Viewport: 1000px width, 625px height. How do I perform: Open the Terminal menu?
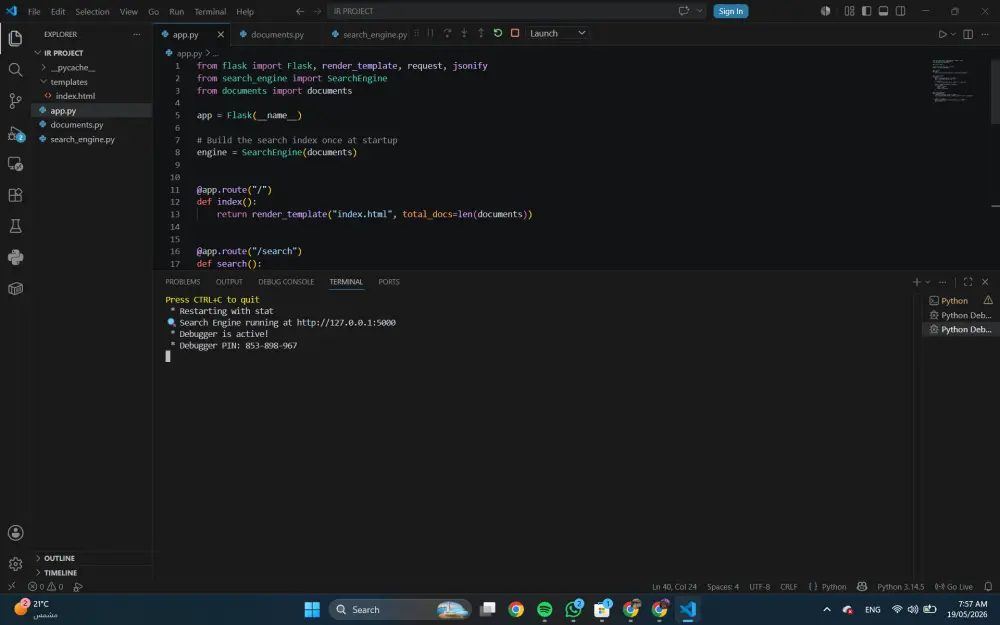point(210,11)
